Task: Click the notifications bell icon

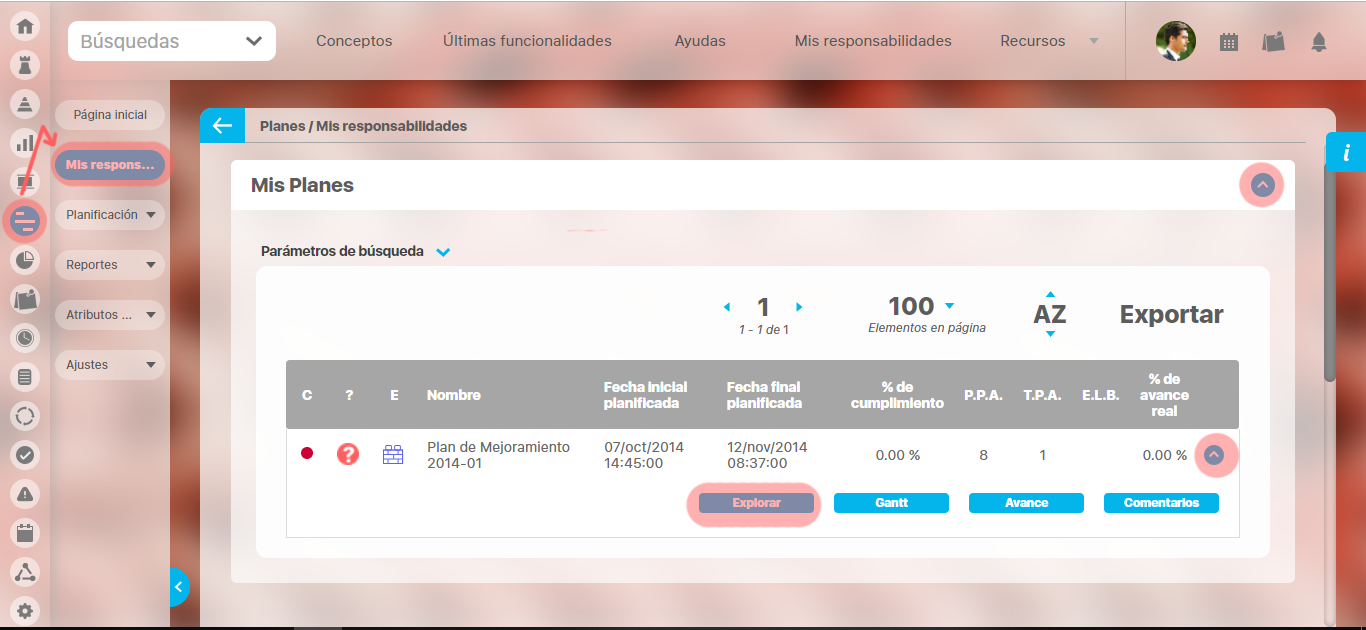Action: point(1319,42)
